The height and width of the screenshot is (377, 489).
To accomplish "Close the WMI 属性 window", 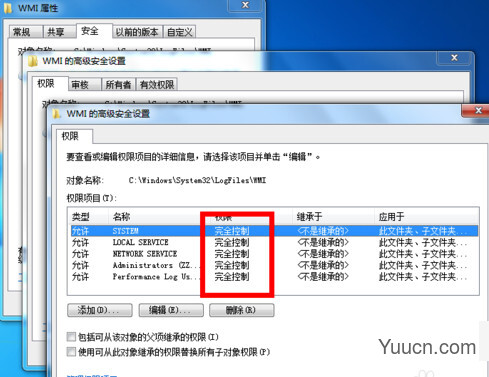I will click(245, 5).
